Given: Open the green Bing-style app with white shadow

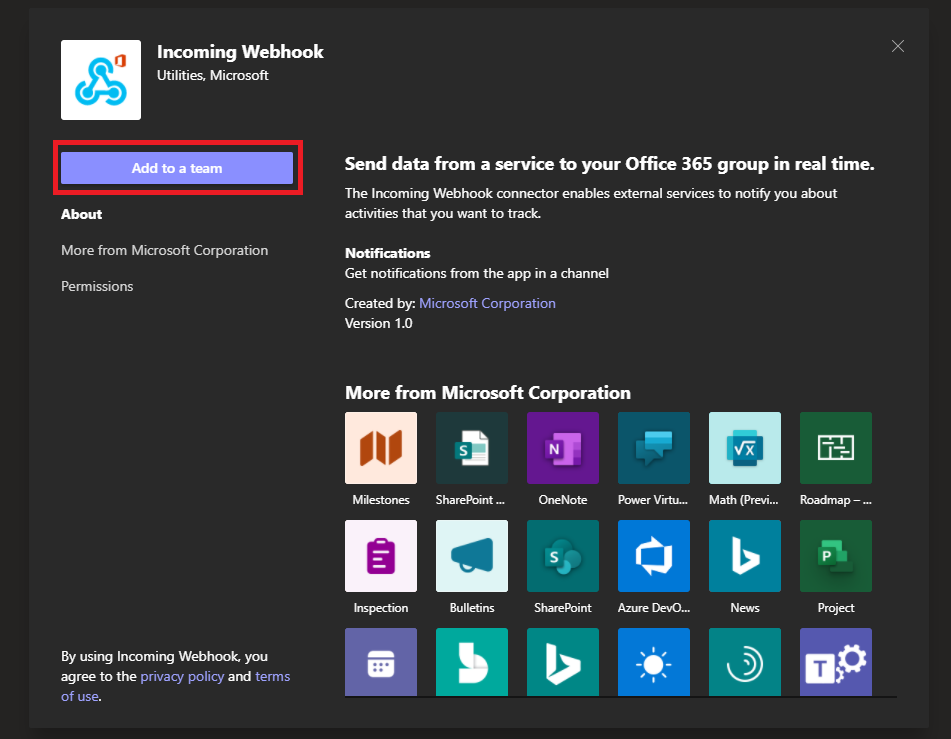Looking at the screenshot, I should pyautogui.click(x=472, y=662).
